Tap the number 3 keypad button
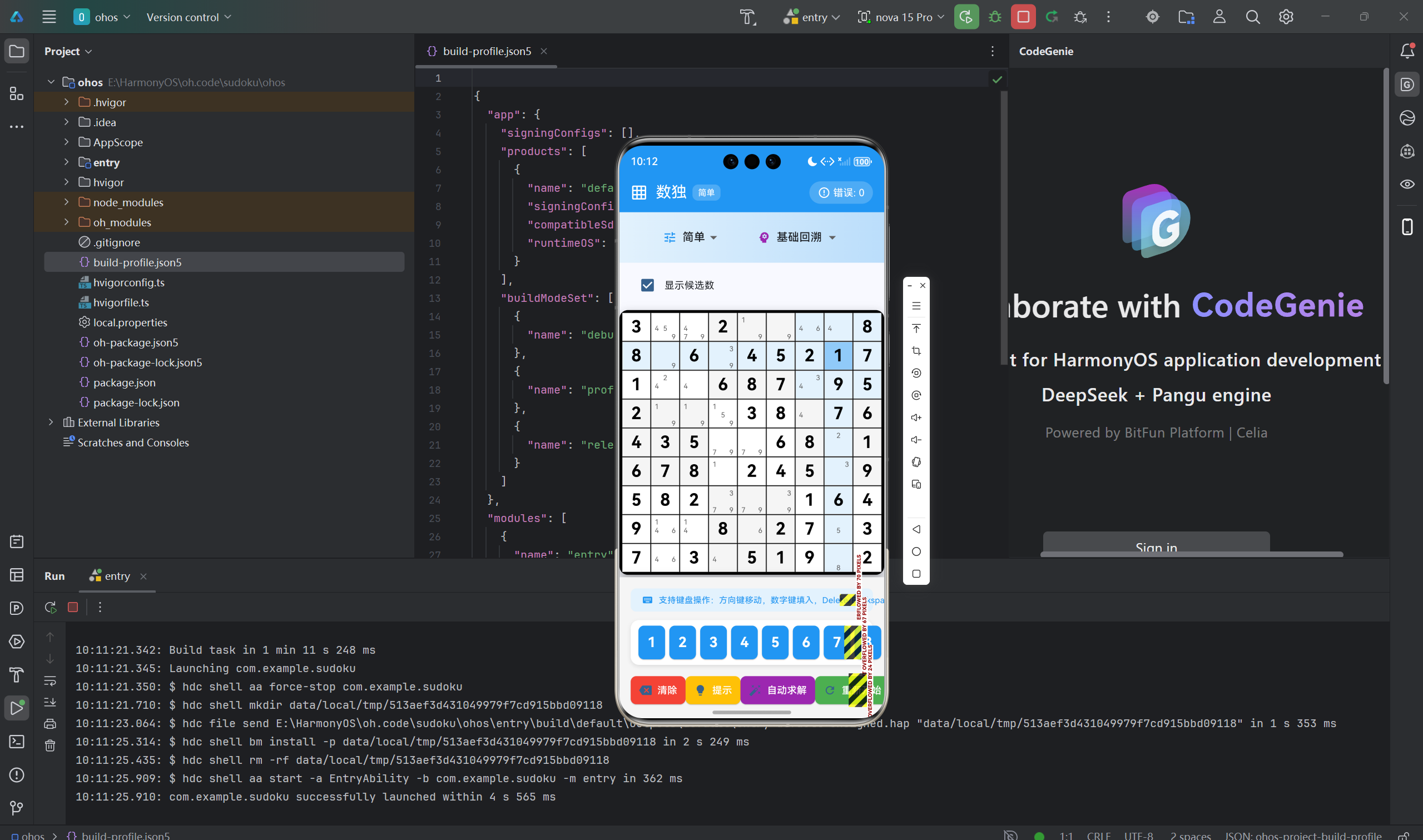 click(x=713, y=643)
